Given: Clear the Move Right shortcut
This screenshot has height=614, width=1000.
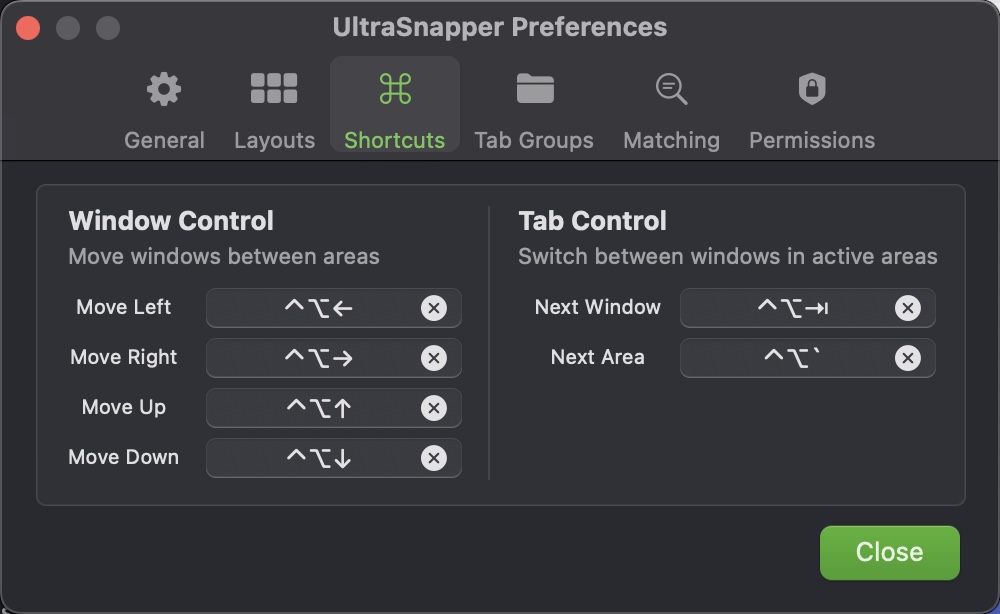Looking at the screenshot, I should pos(434,358).
